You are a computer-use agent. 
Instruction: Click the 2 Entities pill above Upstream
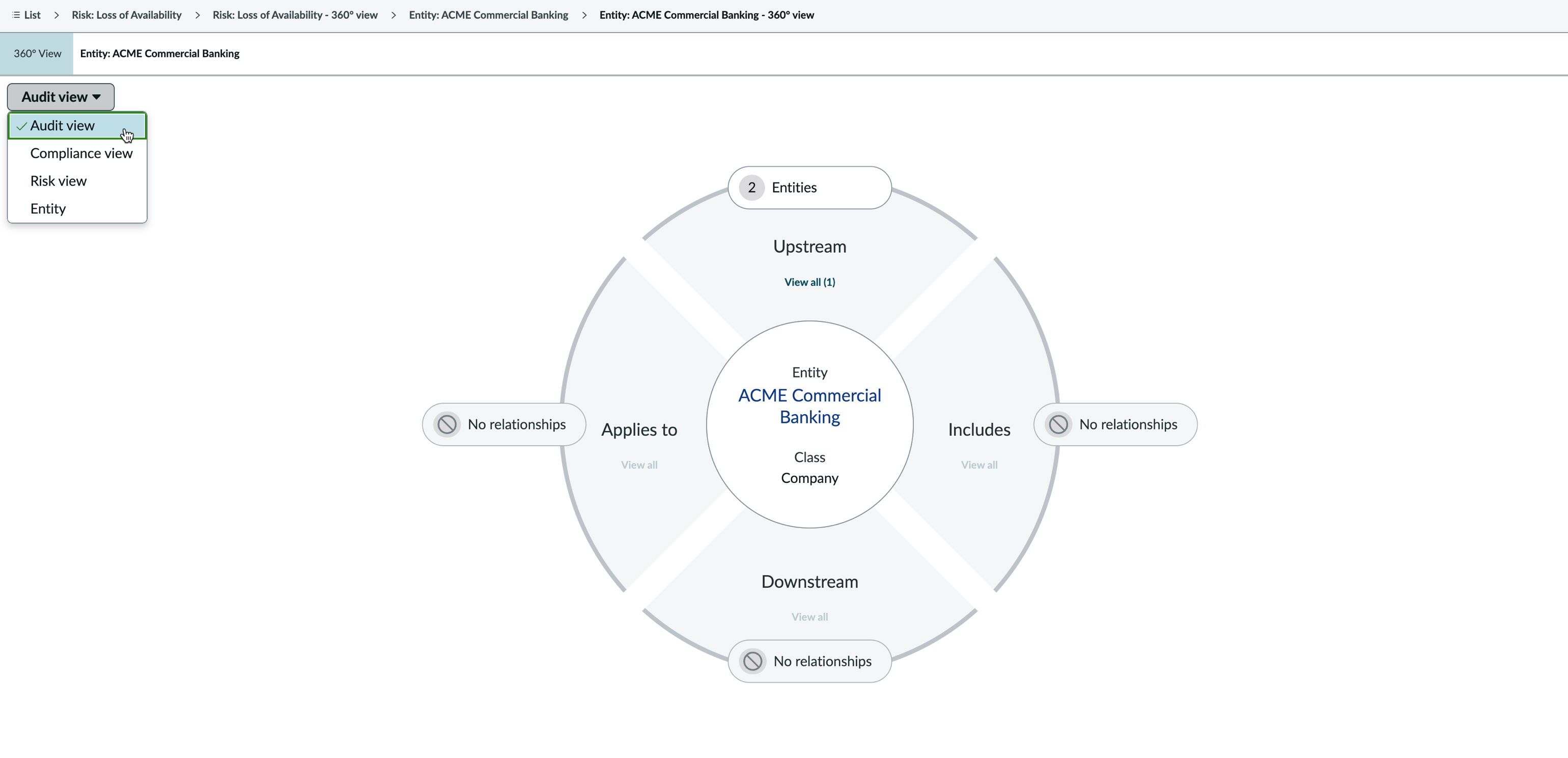[809, 187]
